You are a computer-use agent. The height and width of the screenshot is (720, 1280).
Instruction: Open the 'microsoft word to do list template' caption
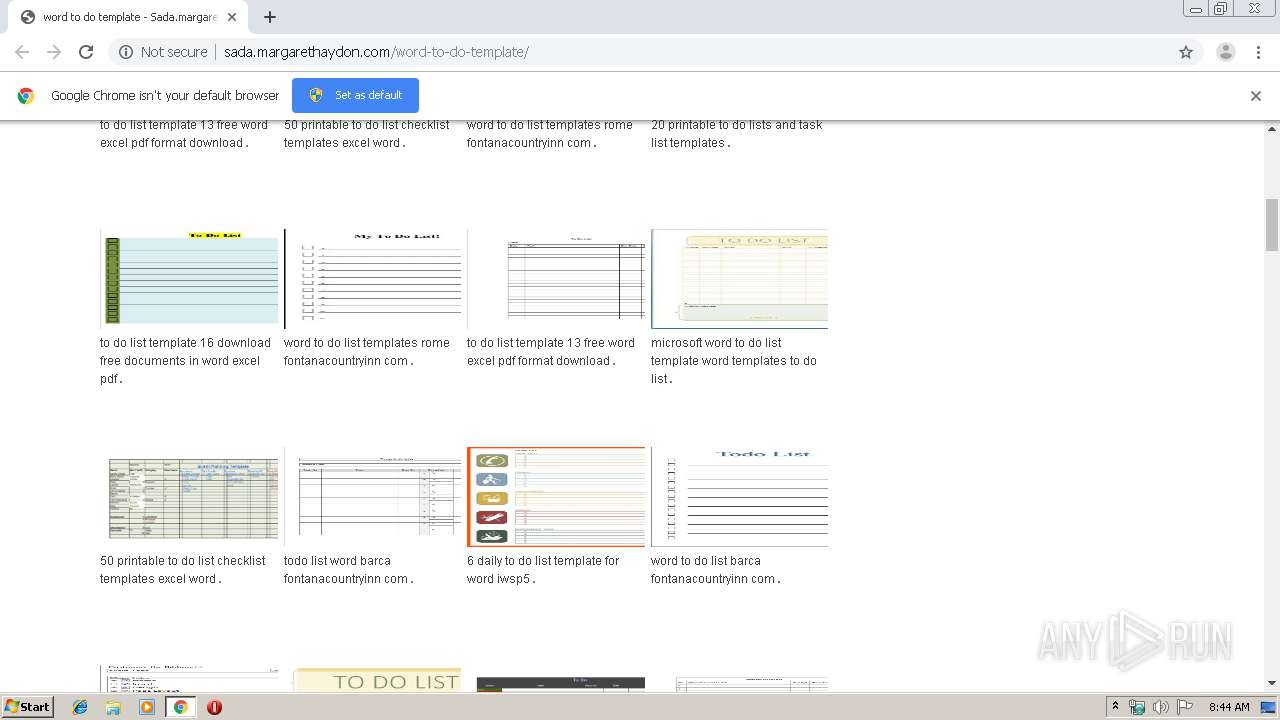pyautogui.click(x=734, y=361)
